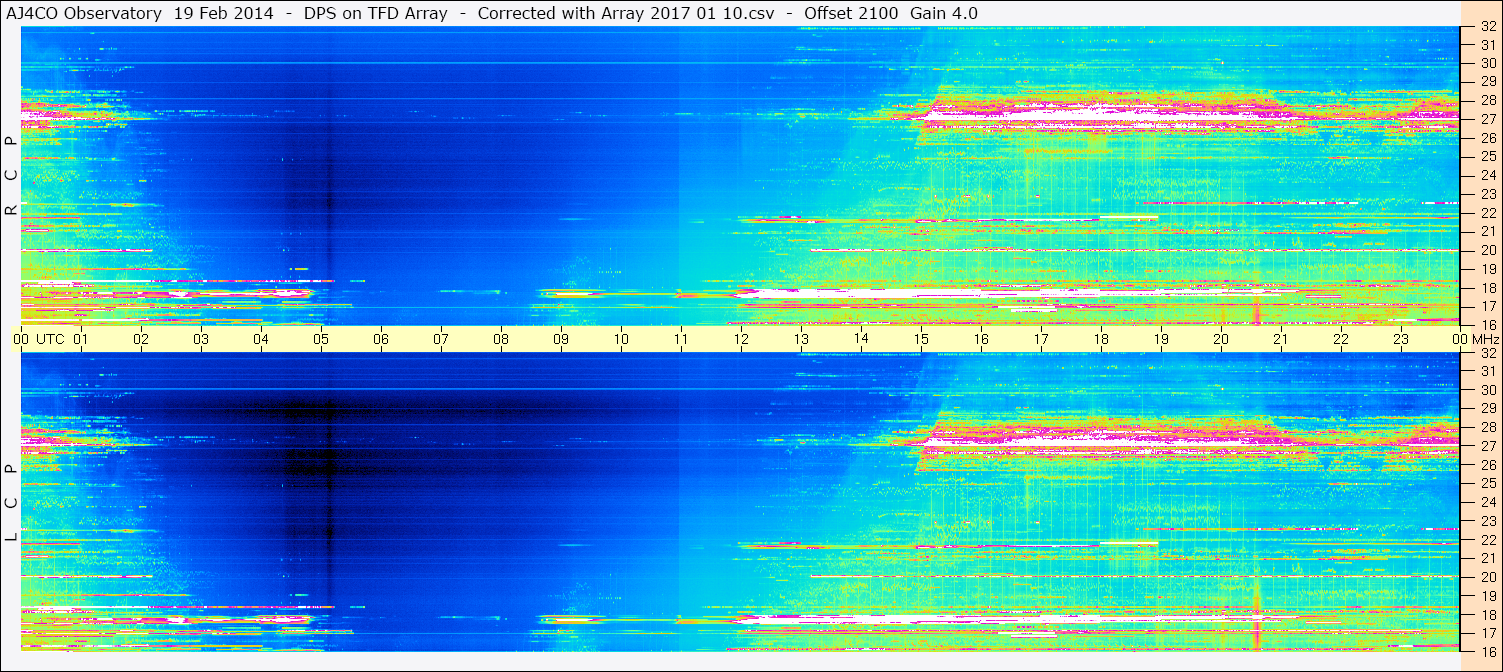
Task: Click the 22 hour mark on the time axis
Action: coord(1341,339)
